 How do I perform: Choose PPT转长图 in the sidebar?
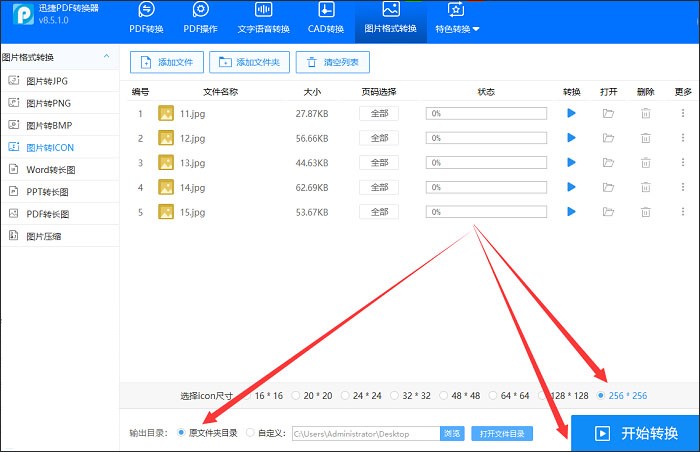pyautogui.click(x=60, y=192)
